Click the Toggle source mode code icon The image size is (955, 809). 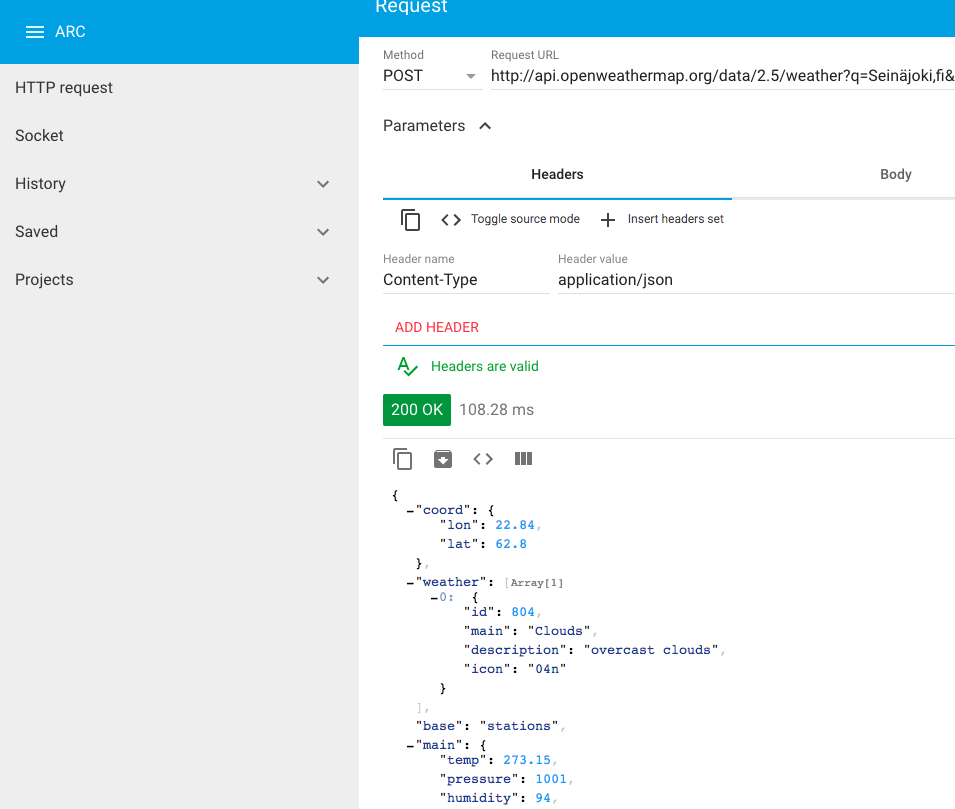click(451, 220)
